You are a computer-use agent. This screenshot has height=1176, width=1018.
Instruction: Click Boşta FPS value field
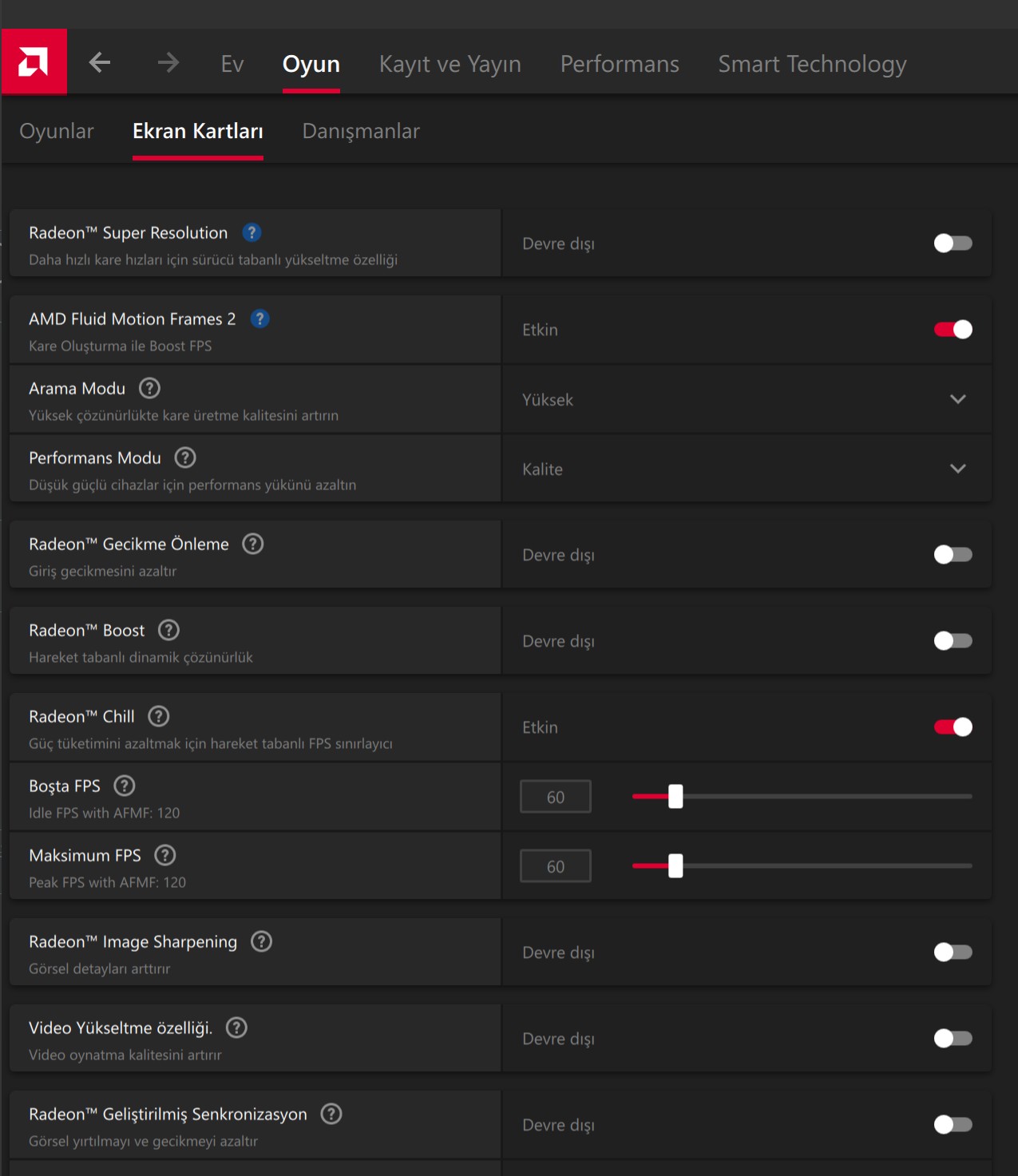pos(556,797)
